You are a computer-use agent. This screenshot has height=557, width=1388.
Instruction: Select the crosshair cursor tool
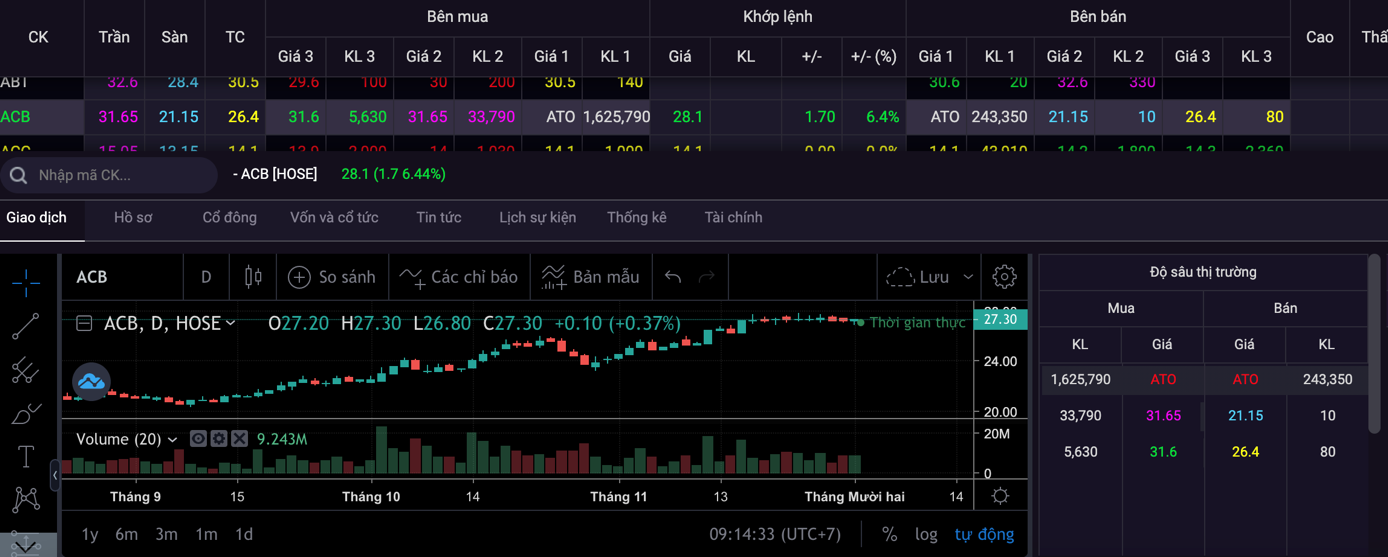tap(26, 284)
